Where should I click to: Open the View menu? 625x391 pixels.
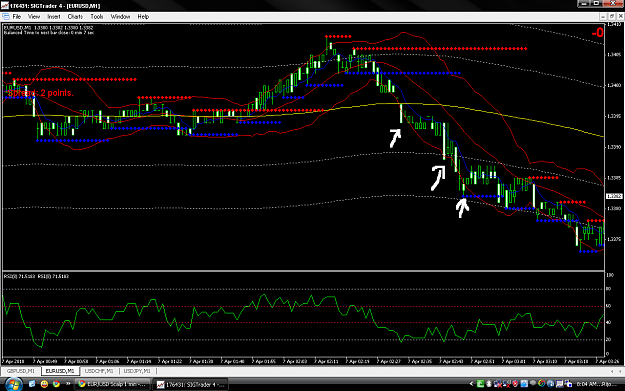34,17
